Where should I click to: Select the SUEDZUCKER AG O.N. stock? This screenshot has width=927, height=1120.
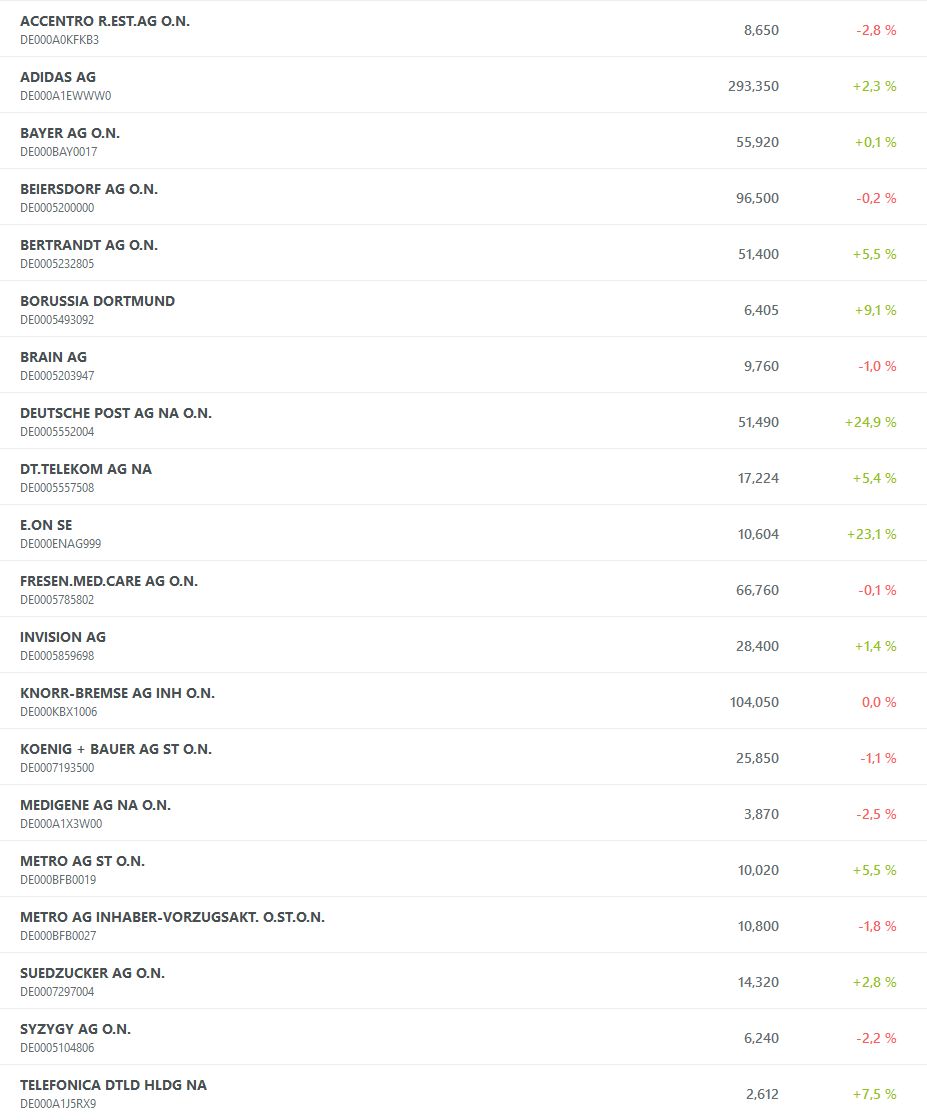point(92,973)
